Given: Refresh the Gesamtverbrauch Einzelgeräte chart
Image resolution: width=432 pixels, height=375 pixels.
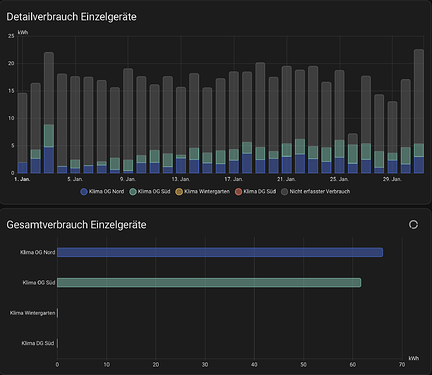Looking at the screenshot, I should click(413, 225).
